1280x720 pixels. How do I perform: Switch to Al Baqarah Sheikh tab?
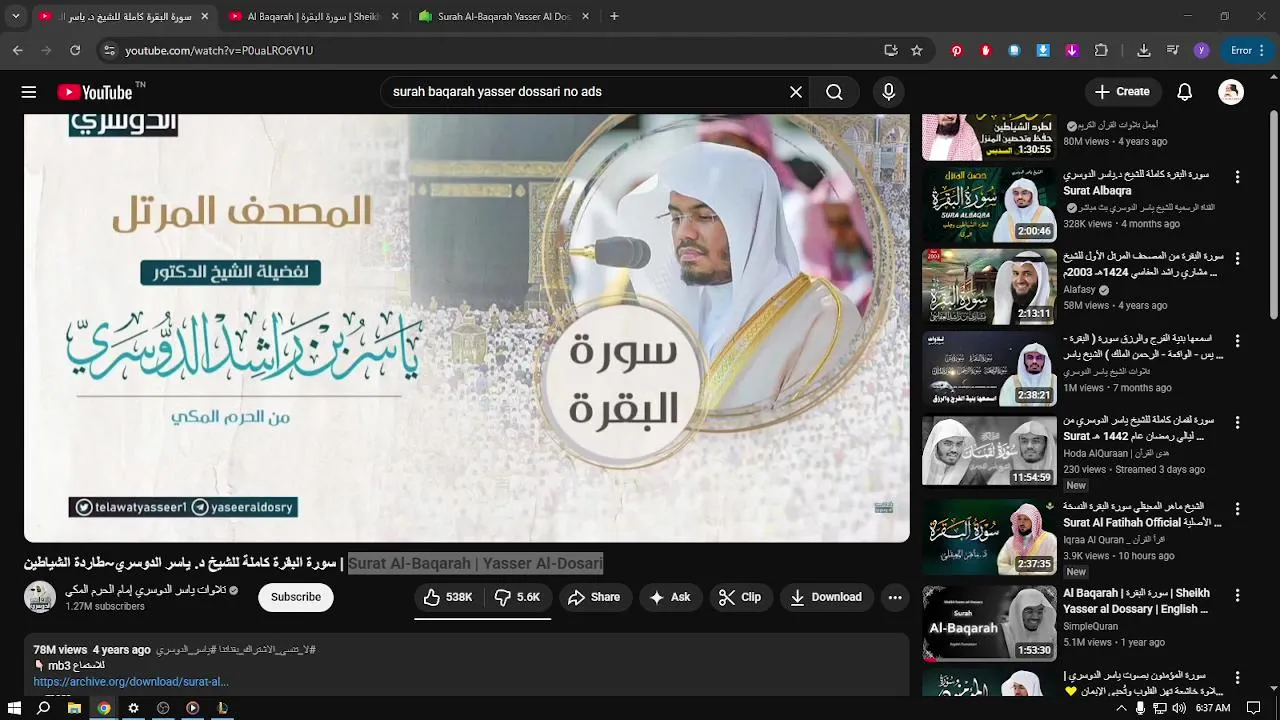point(304,17)
